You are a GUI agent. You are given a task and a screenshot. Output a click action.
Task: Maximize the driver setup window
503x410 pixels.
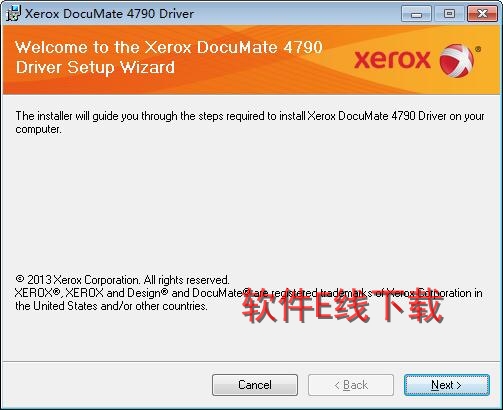tap(449, 14)
